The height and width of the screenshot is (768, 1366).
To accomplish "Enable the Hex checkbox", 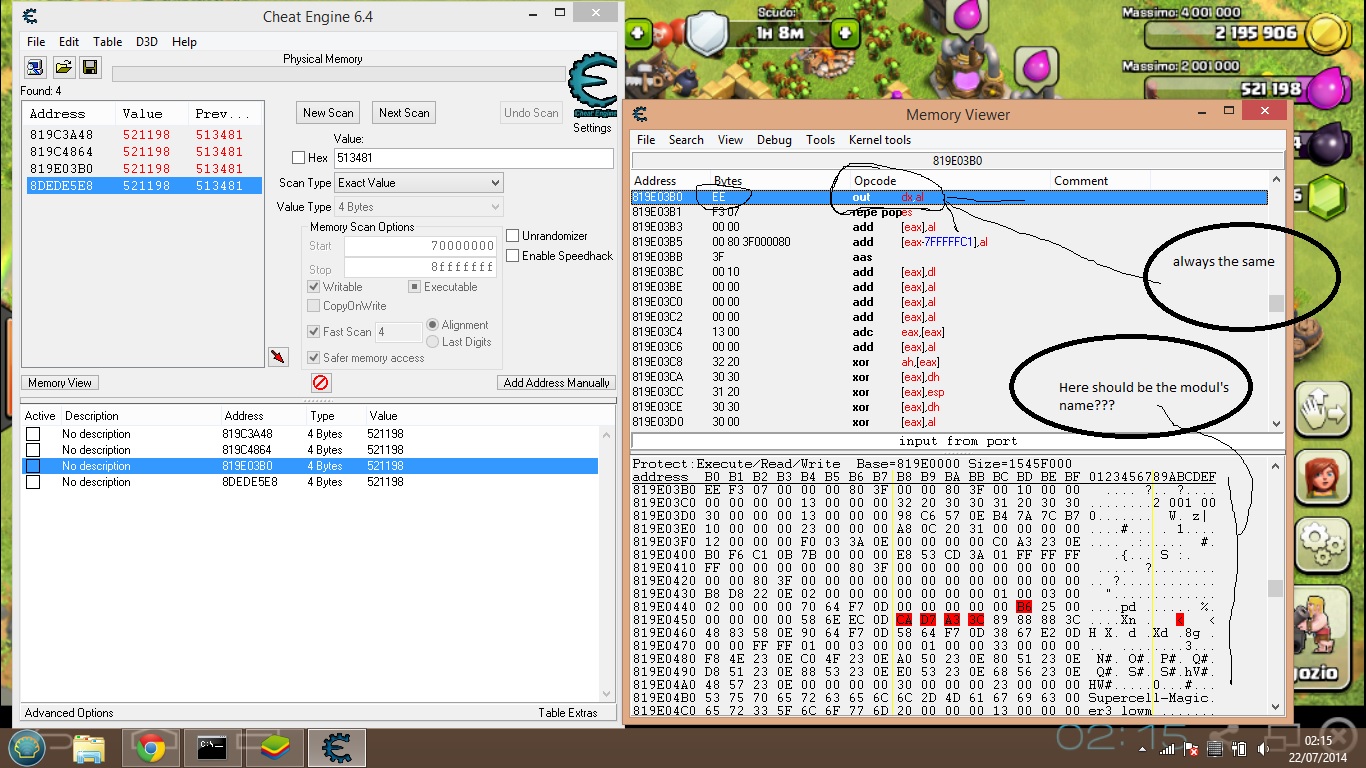I will 298,158.
